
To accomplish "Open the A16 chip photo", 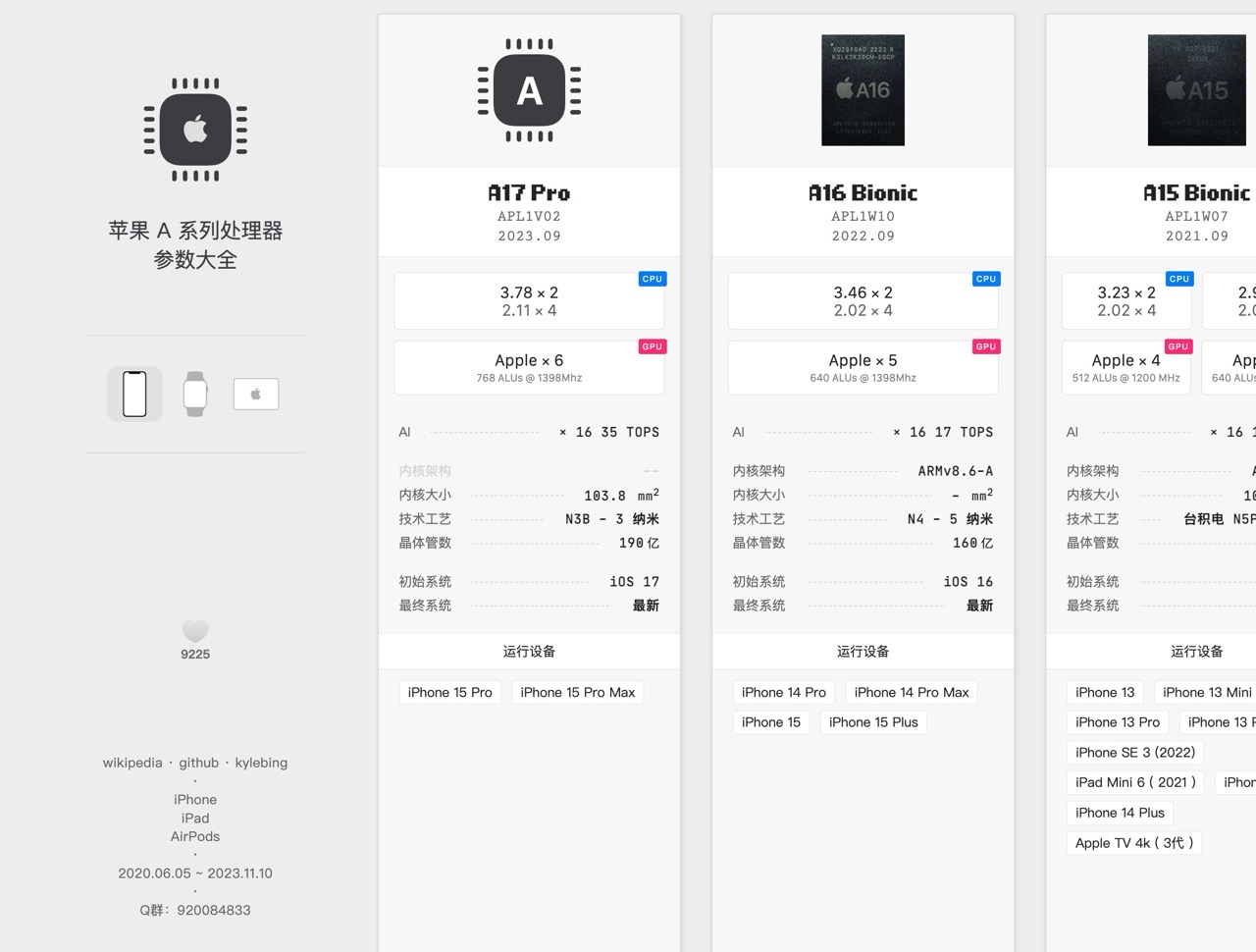I will pos(863,90).
